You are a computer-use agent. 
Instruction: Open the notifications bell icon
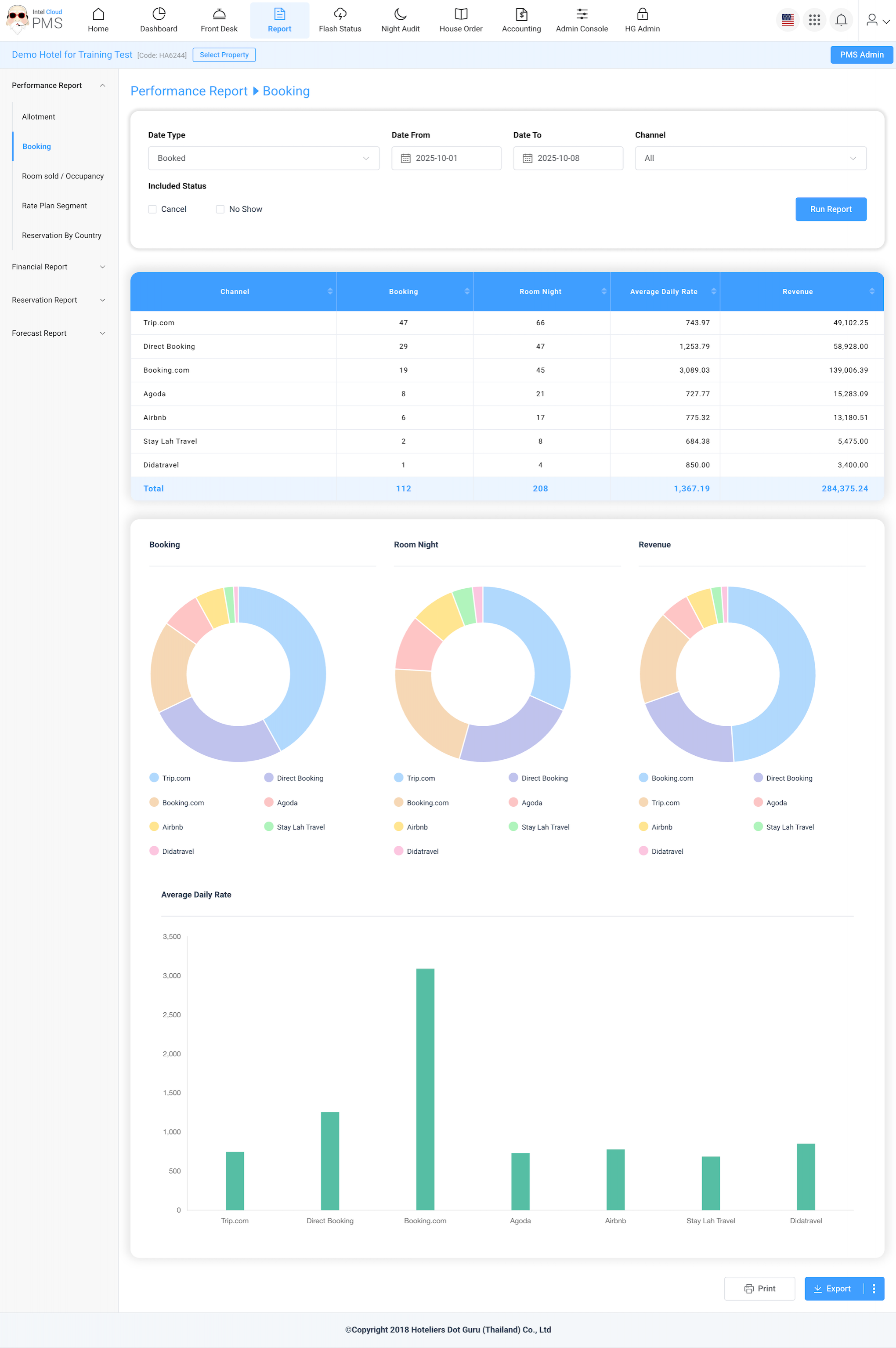[x=841, y=20]
